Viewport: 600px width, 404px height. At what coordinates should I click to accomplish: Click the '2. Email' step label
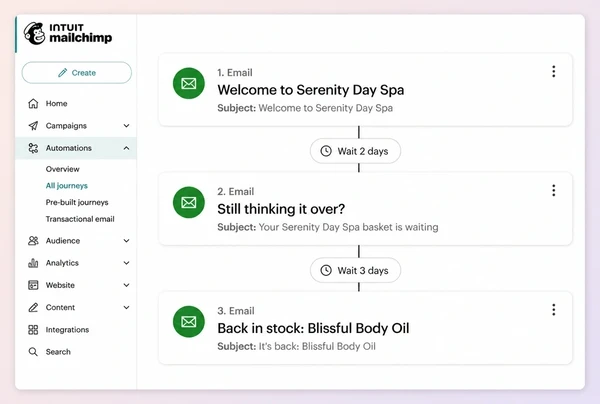[236, 191]
